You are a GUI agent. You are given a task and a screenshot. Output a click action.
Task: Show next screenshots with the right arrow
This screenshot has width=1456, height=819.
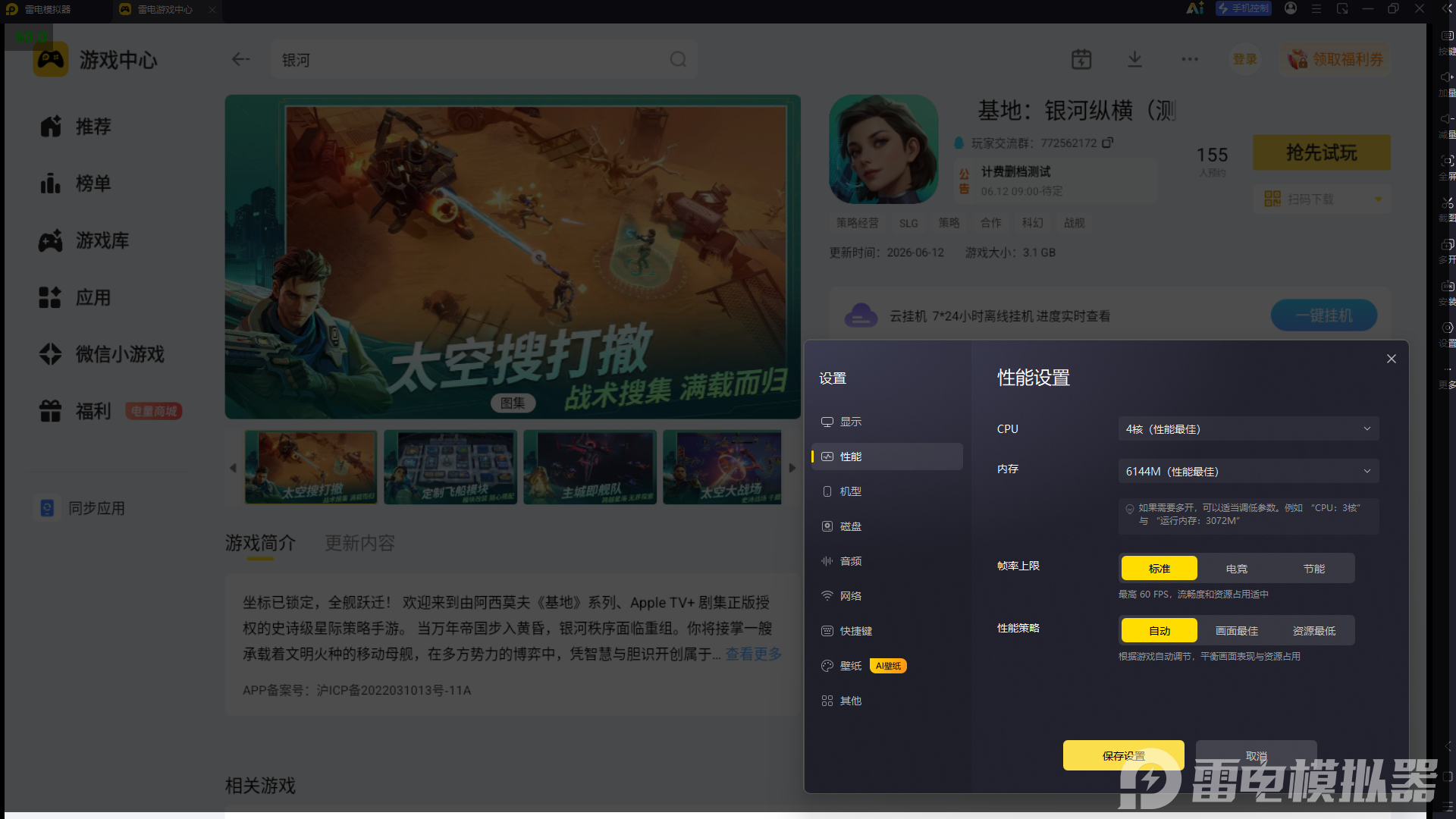(x=792, y=468)
